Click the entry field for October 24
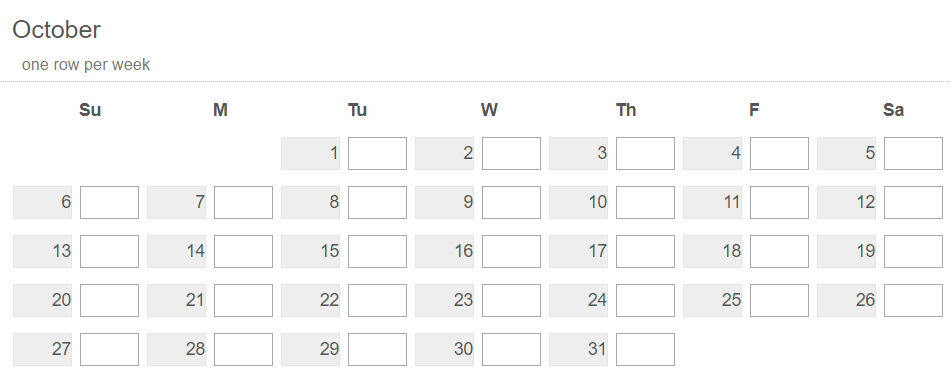 [x=645, y=301]
